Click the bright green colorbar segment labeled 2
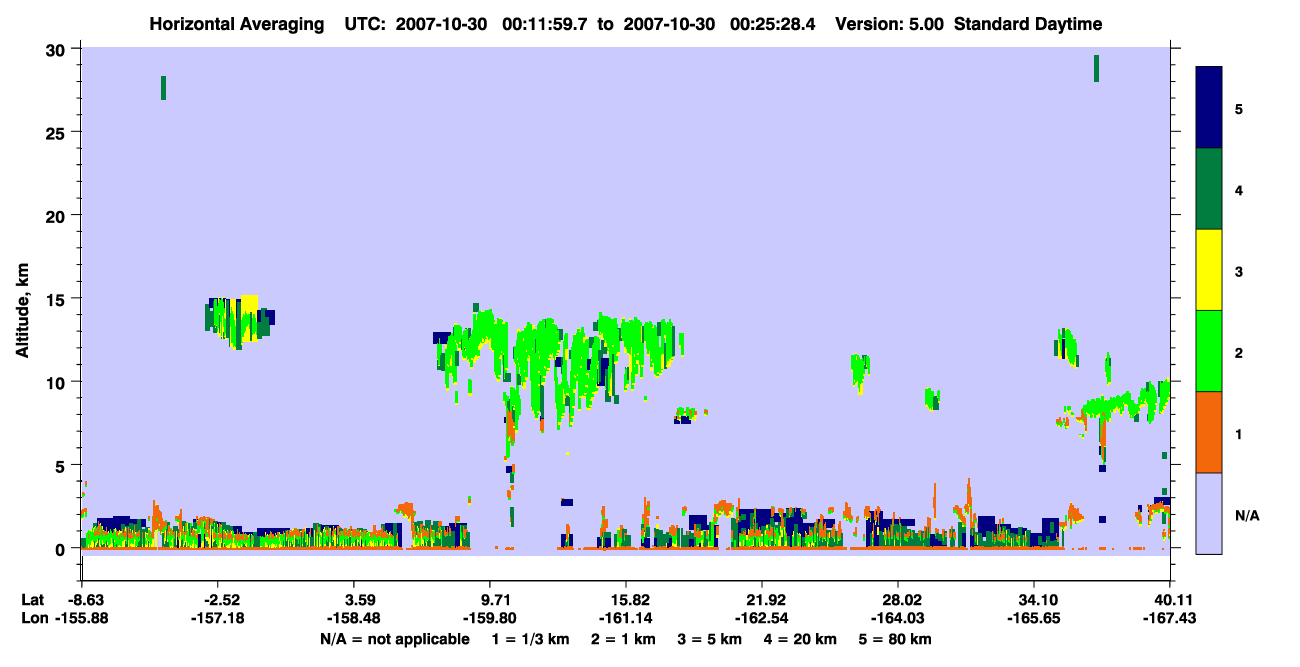The image size is (1300, 667). (1209, 351)
